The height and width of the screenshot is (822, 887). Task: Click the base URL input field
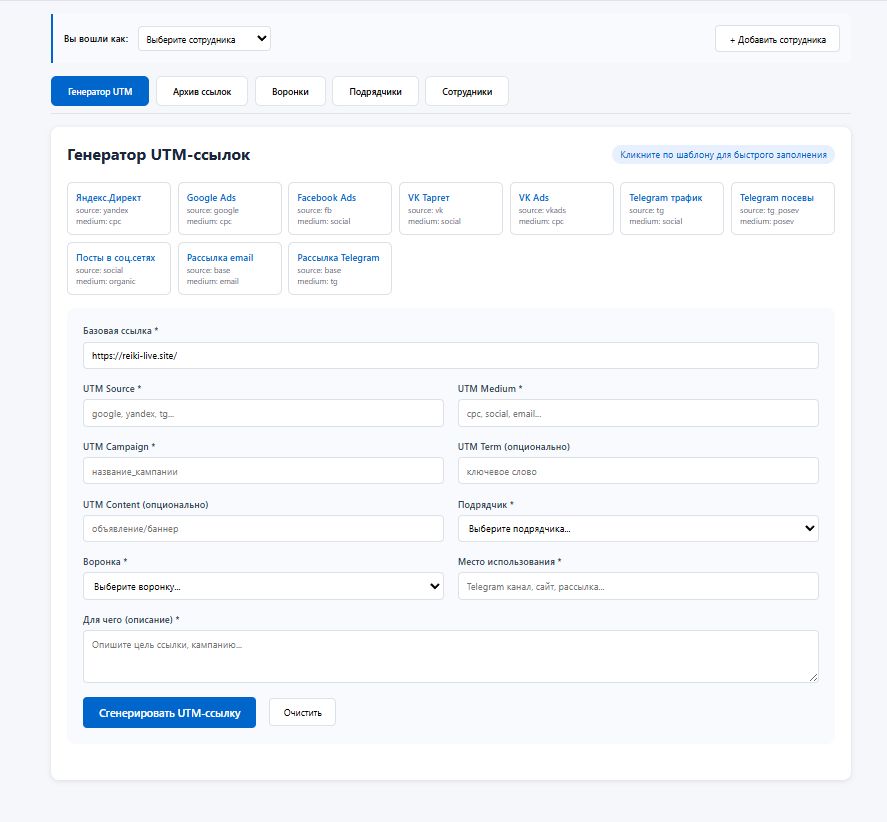coord(450,355)
